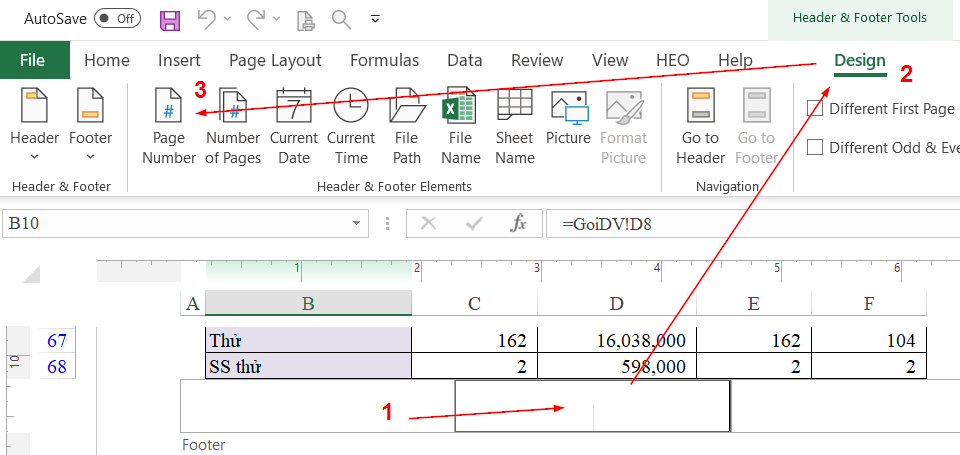Open the File menu

pos(33,61)
